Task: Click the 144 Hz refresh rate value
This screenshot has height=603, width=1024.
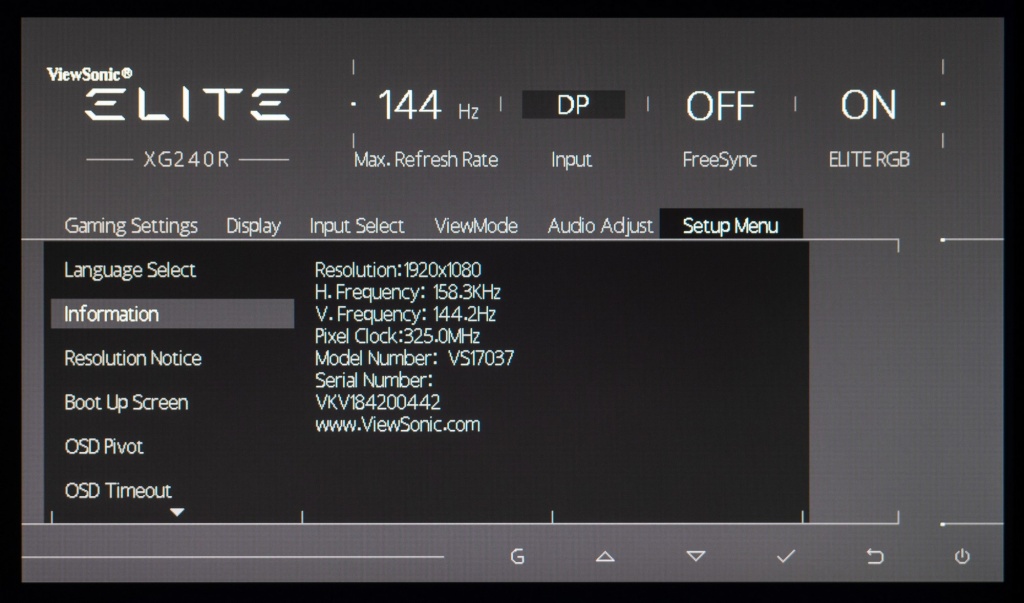Action: [x=428, y=105]
